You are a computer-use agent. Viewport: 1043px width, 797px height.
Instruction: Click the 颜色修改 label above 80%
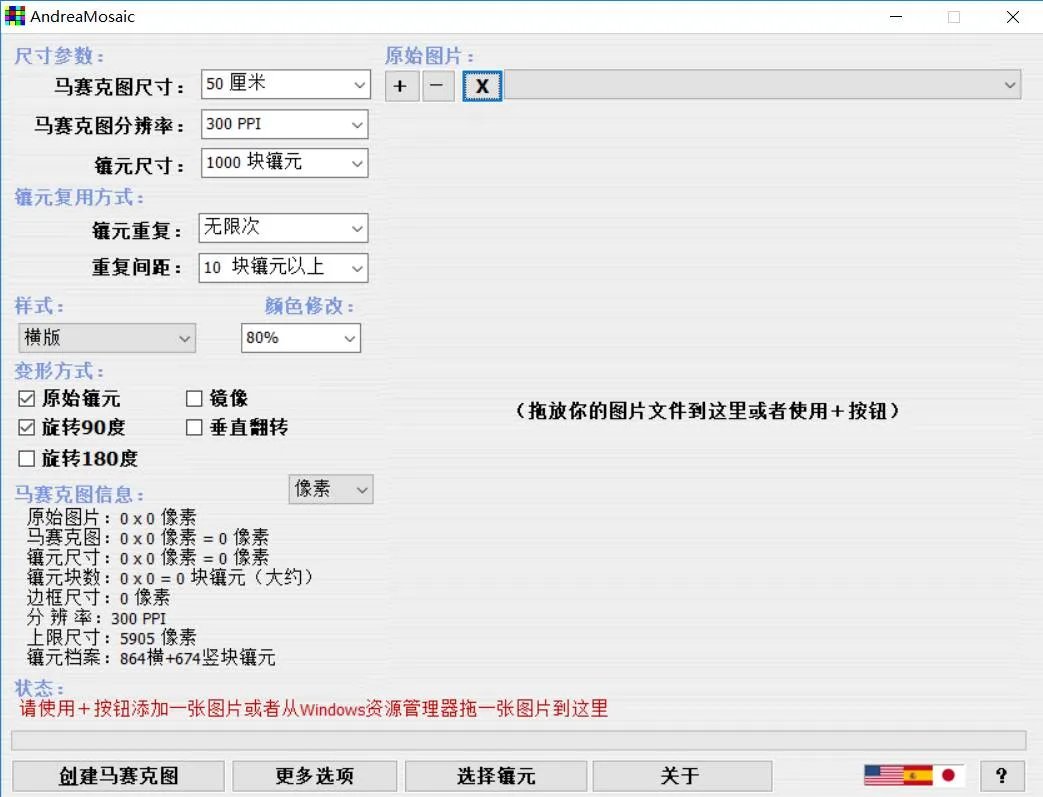pos(309,306)
